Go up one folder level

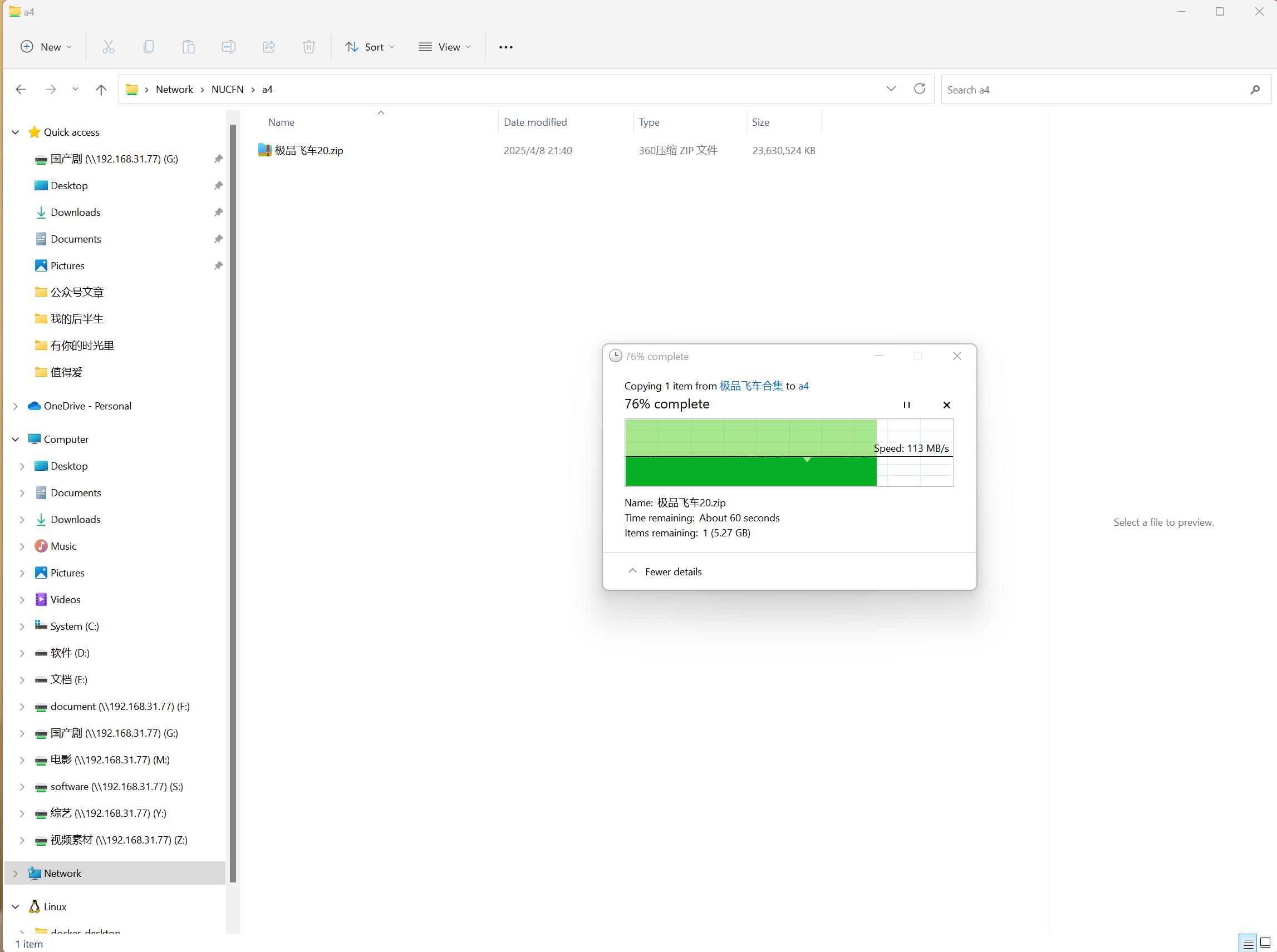tap(101, 90)
